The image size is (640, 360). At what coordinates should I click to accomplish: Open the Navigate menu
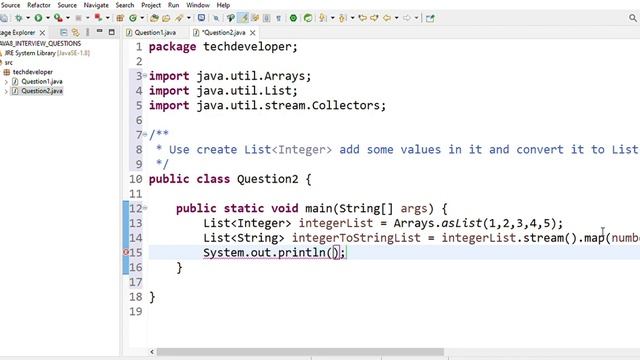click(x=96, y=5)
